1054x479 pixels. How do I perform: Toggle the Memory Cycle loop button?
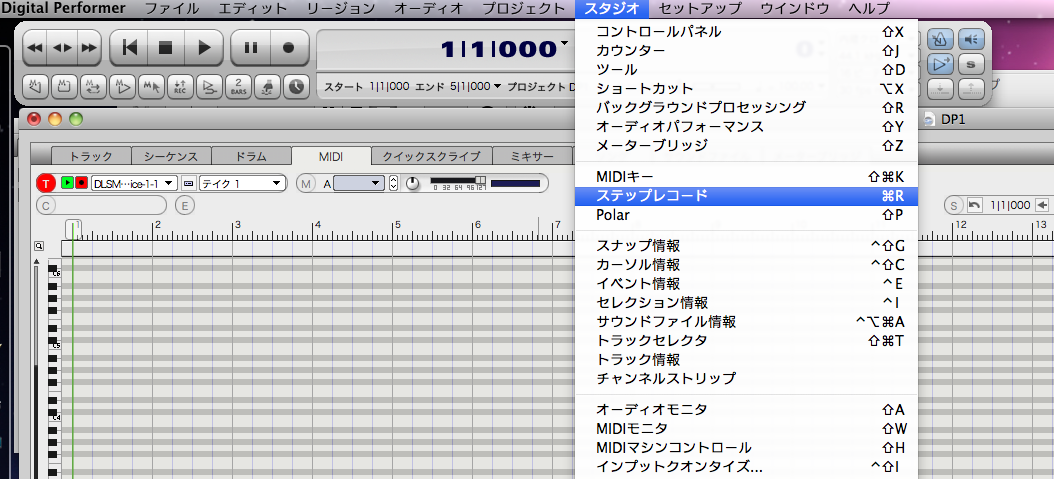click(93, 86)
